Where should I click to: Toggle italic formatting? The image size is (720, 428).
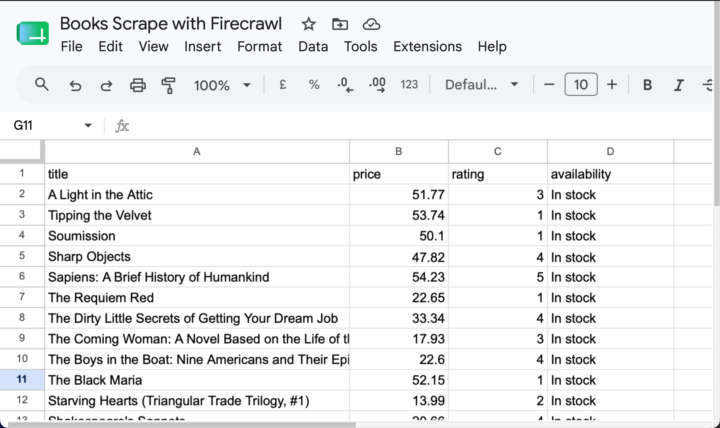point(679,85)
